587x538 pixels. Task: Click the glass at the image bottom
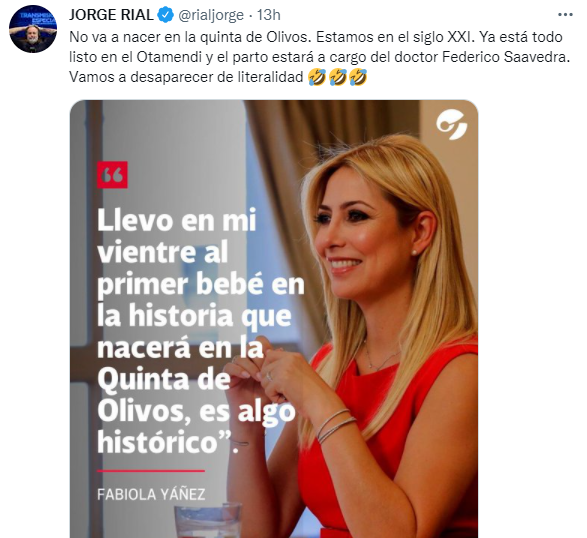[x=208, y=521]
